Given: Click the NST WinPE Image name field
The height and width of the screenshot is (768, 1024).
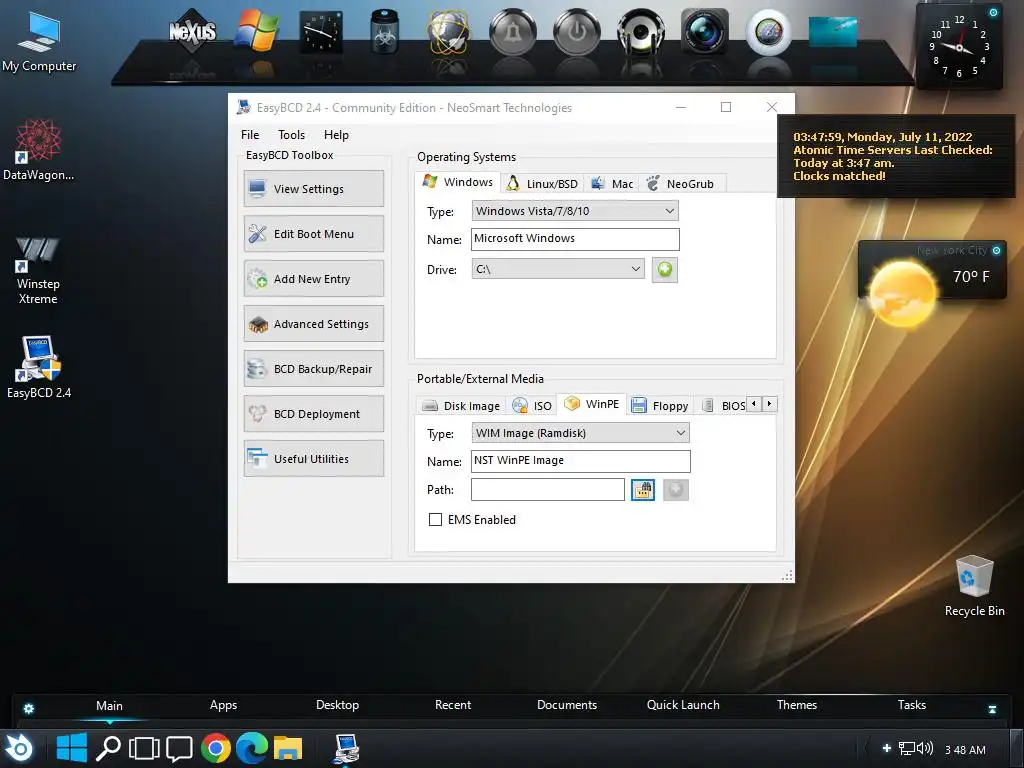Looking at the screenshot, I should pos(581,461).
